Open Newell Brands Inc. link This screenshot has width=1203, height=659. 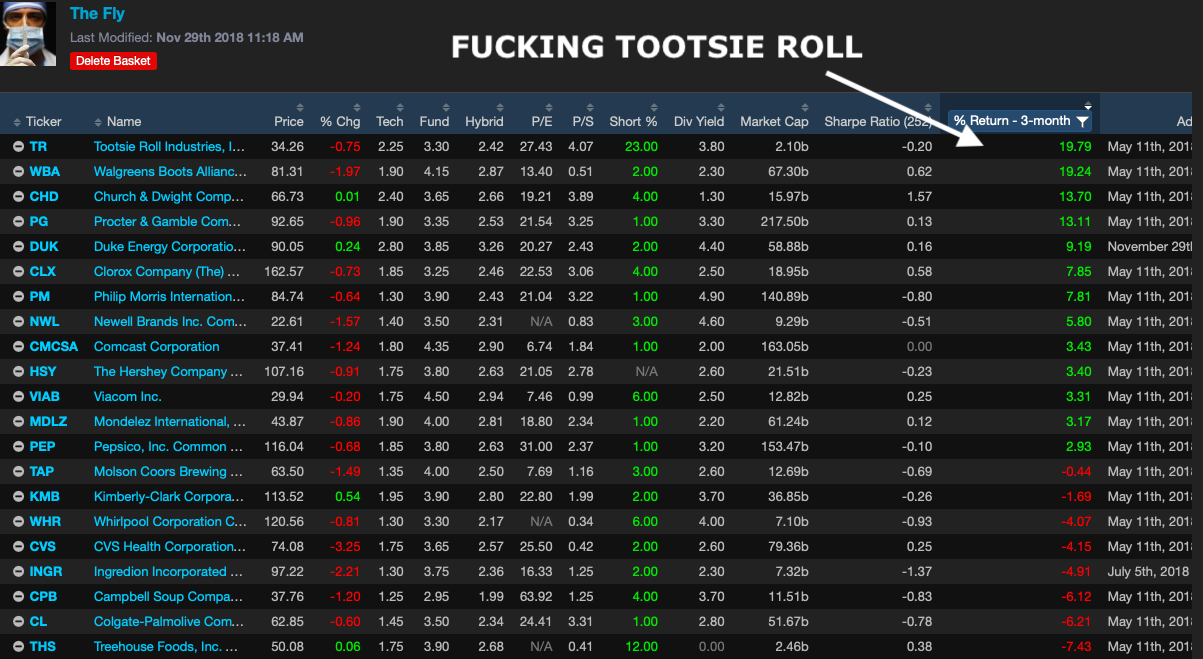point(170,321)
